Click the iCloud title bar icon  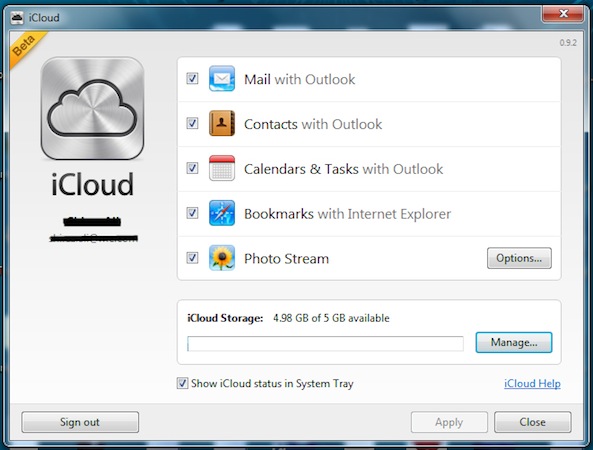point(17,17)
